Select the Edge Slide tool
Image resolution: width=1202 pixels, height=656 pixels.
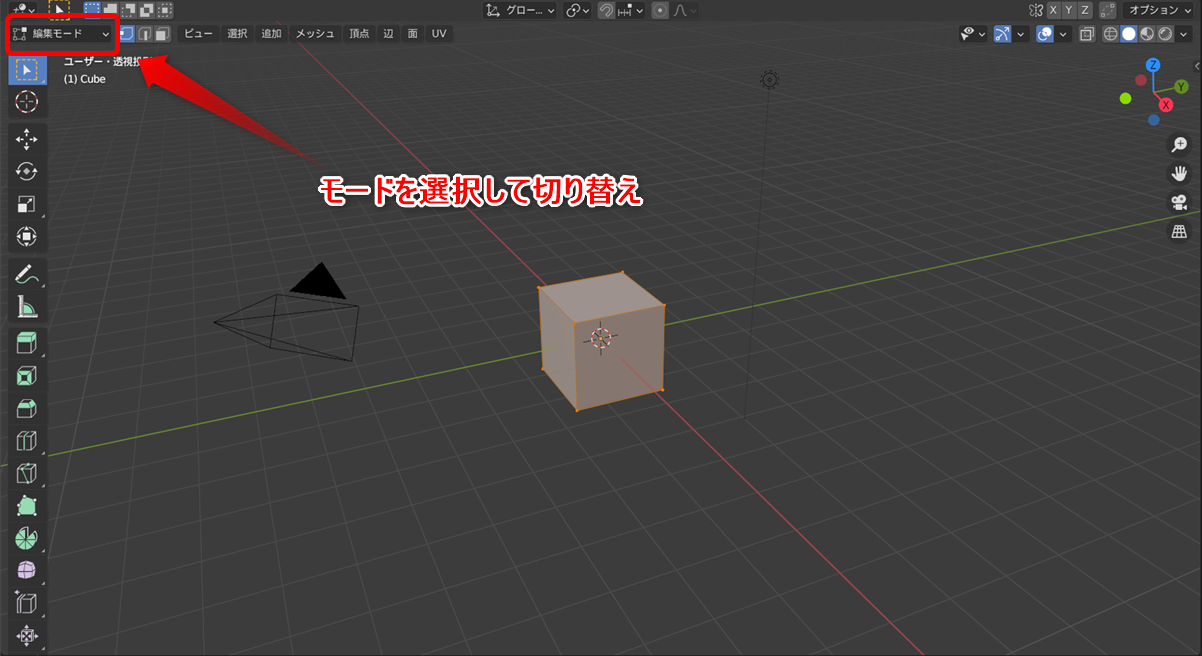[x=27, y=603]
